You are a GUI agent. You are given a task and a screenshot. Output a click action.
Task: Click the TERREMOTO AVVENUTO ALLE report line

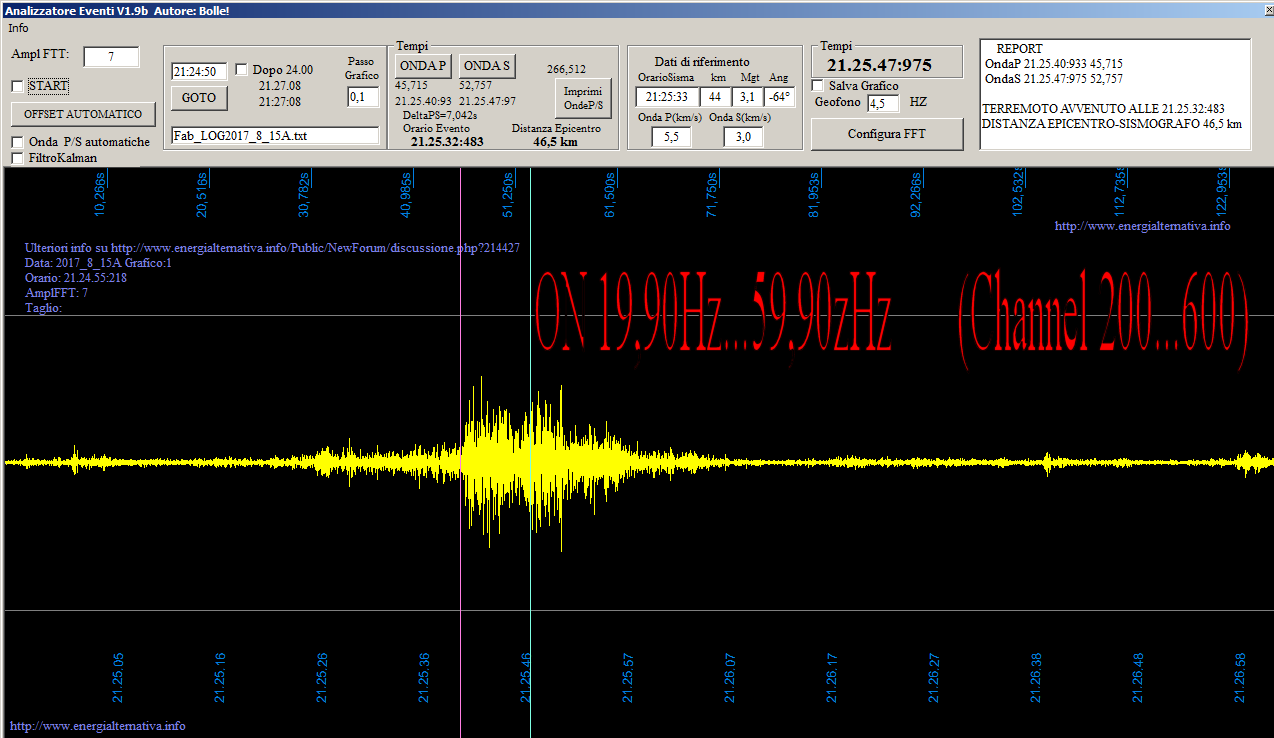(x=1104, y=108)
